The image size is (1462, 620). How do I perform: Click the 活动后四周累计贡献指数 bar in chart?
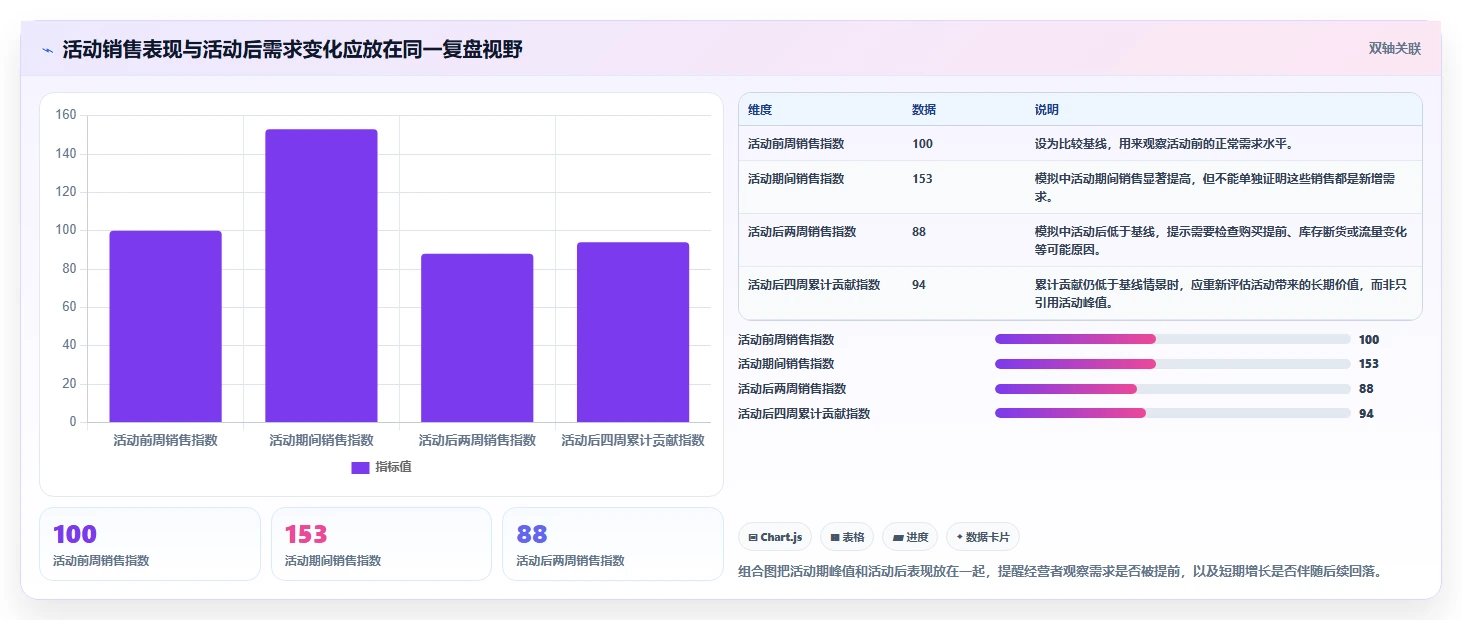(x=633, y=332)
